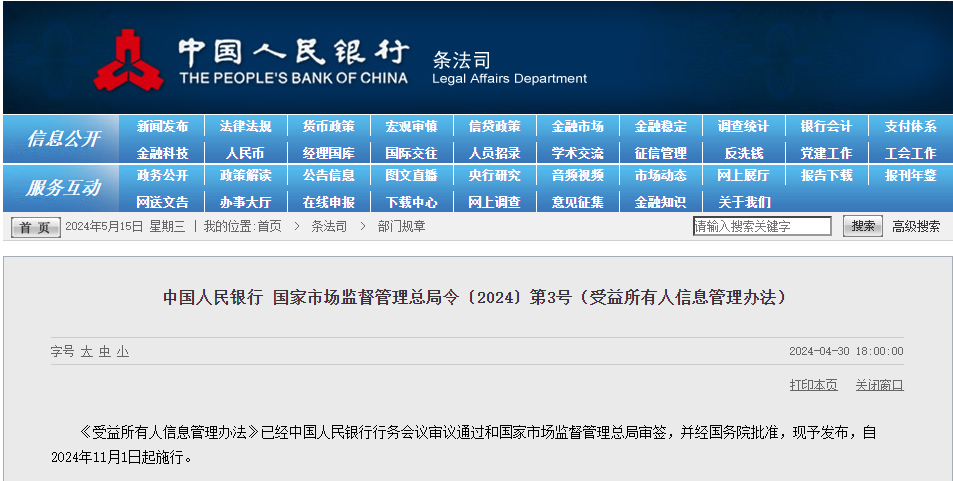Select 网上展厅 link
The width and height of the screenshot is (953, 481).
[x=743, y=176]
